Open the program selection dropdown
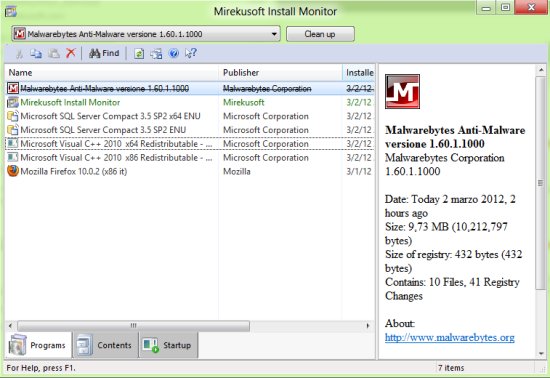Viewport: 550px width, 378px height. (146, 34)
